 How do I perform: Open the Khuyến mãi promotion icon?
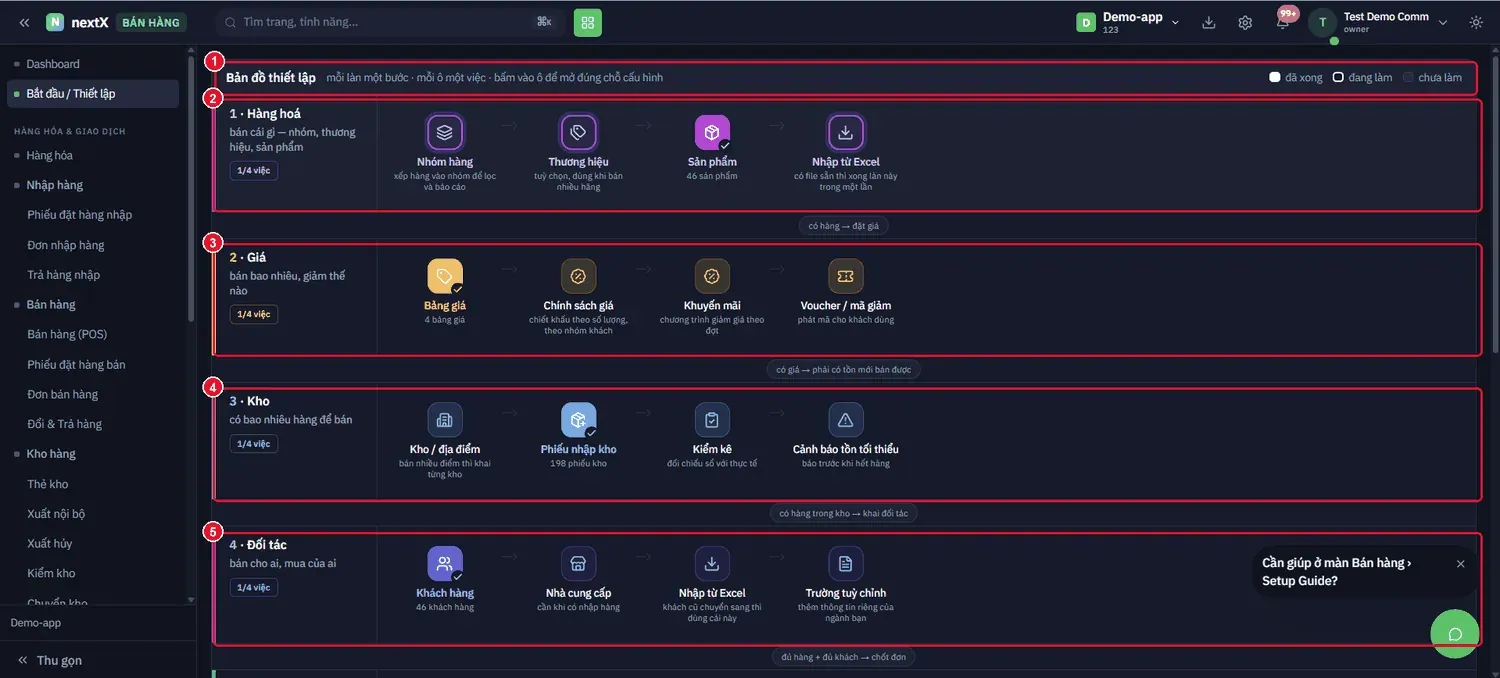coord(712,276)
